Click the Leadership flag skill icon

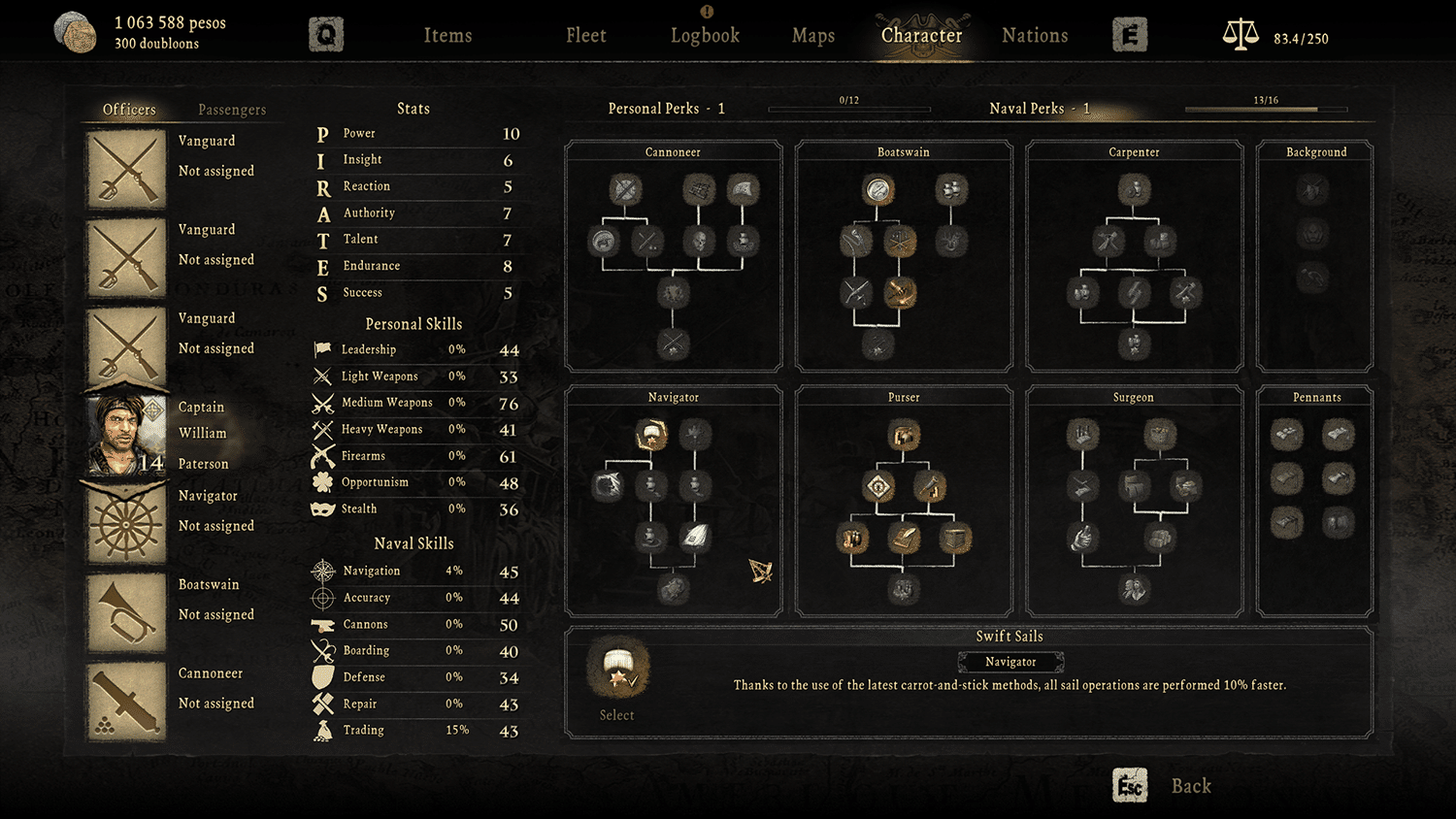pos(322,349)
